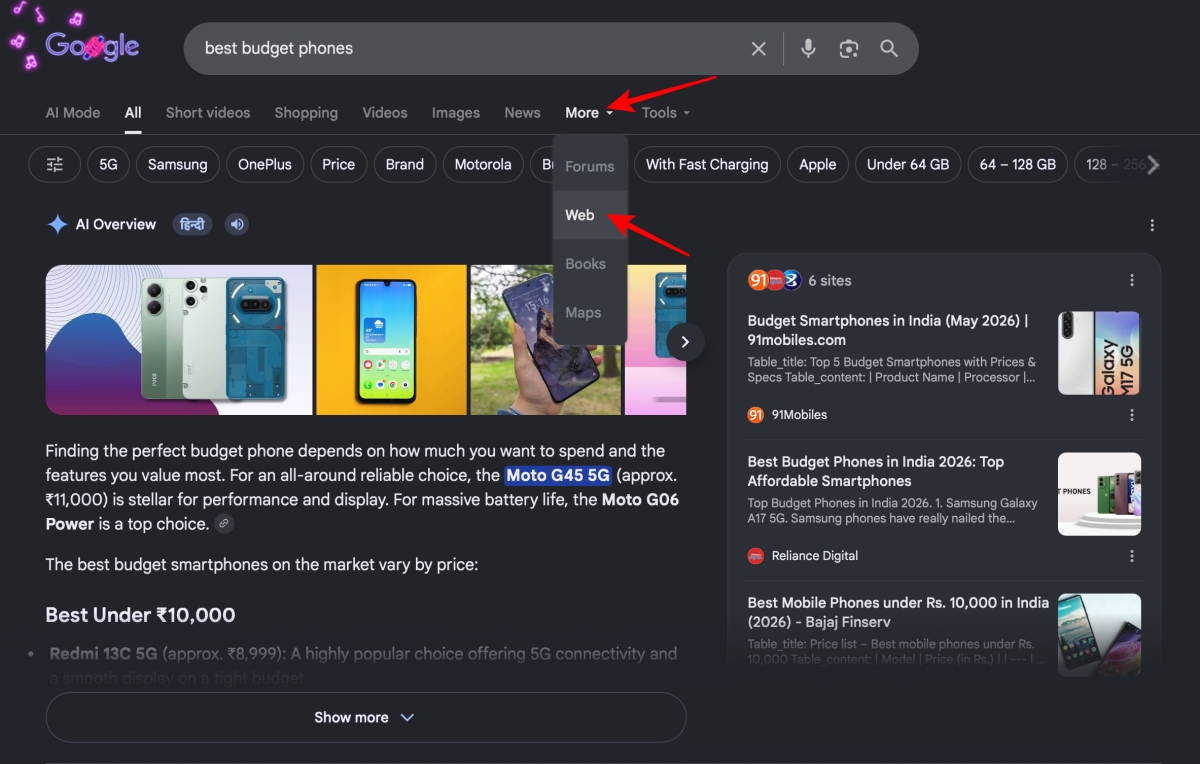Apply the Motorola filter chip
1200x764 pixels.
pyautogui.click(x=483, y=164)
